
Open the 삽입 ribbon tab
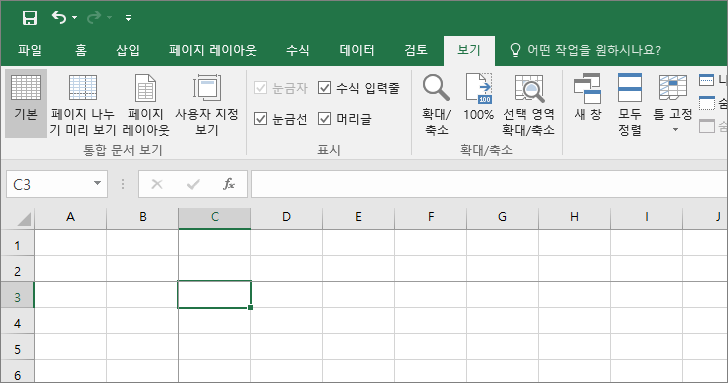[128, 50]
